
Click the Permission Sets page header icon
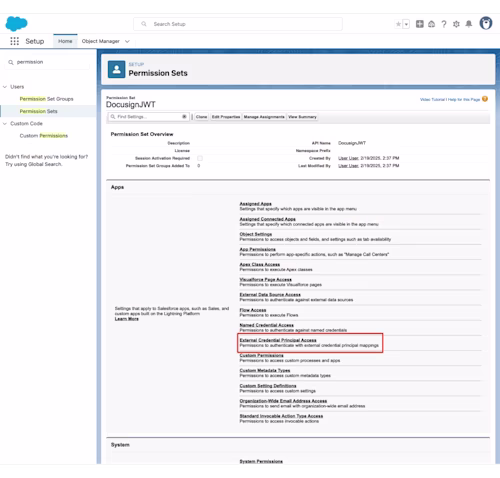point(116,69)
